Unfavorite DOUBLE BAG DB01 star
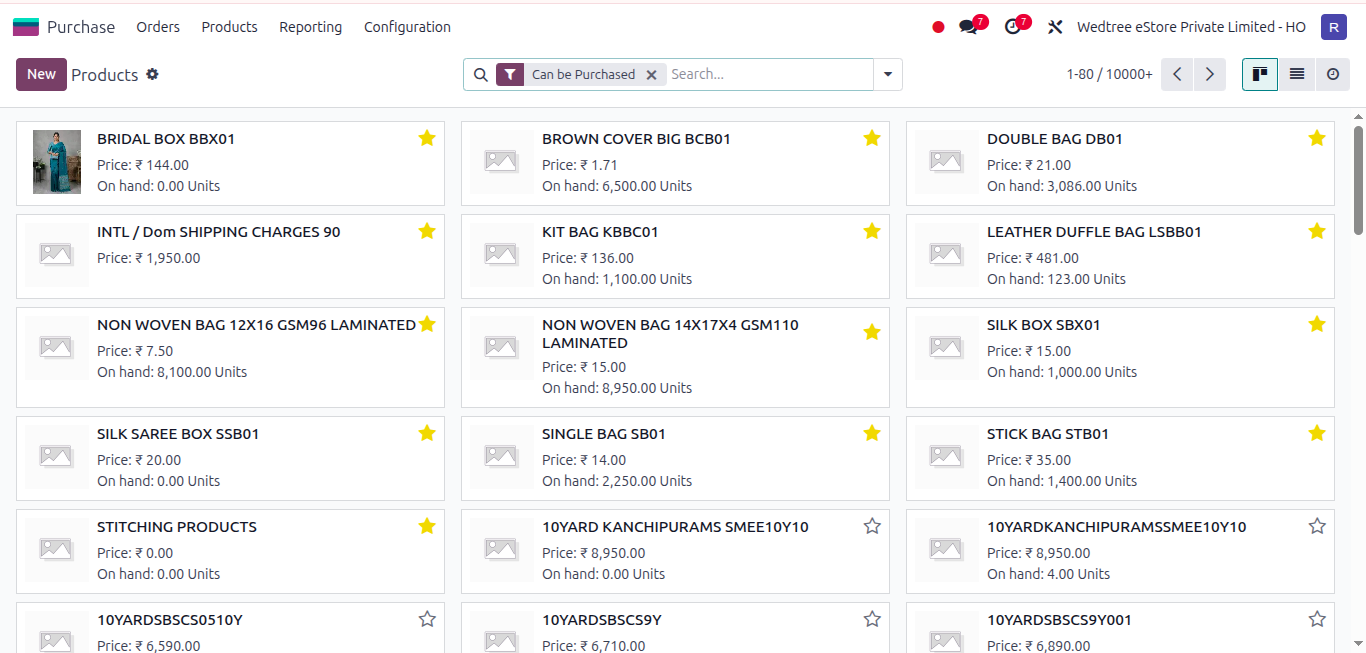 point(1317,138)
